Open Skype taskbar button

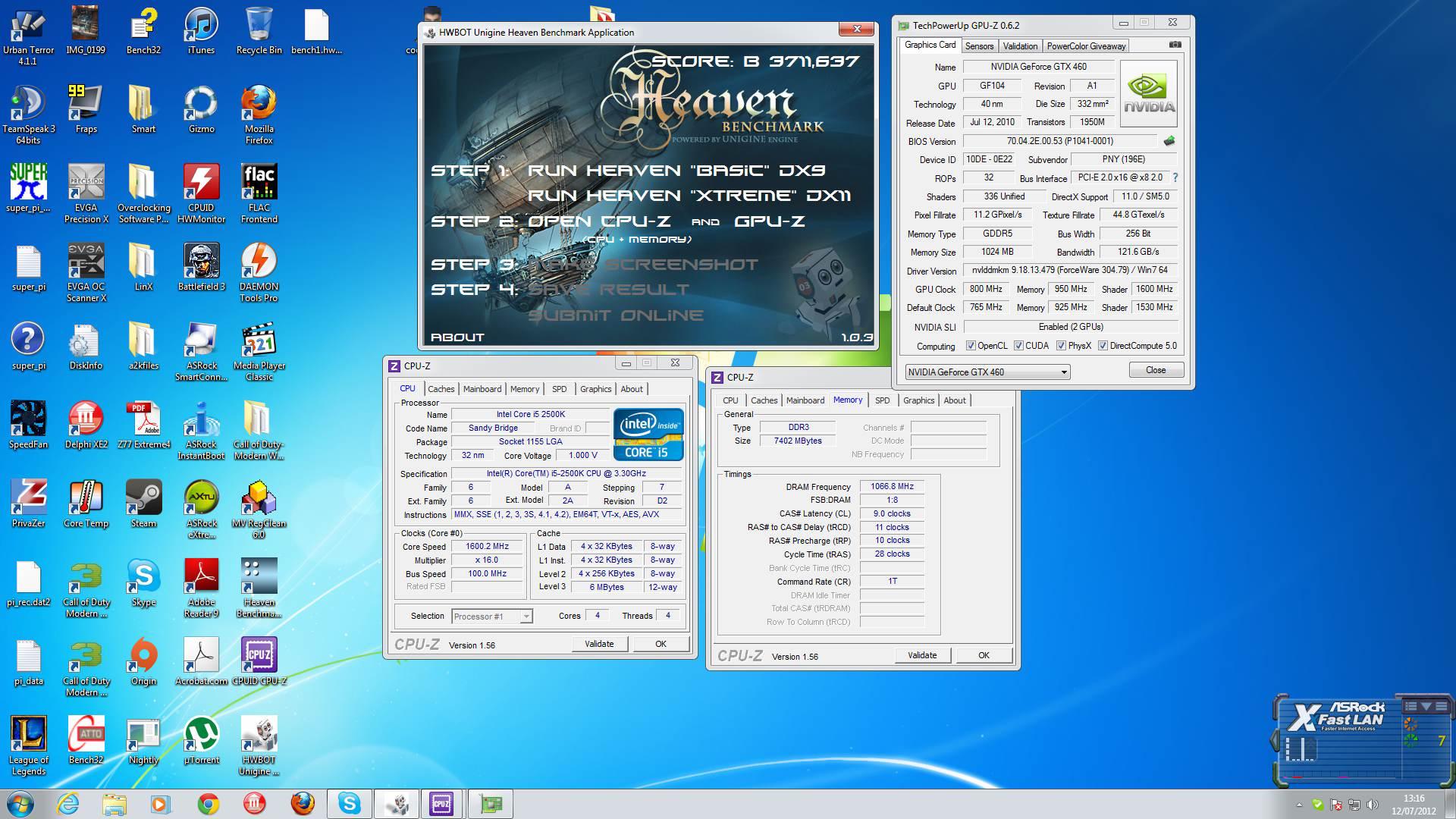click(x=350, y=804)
